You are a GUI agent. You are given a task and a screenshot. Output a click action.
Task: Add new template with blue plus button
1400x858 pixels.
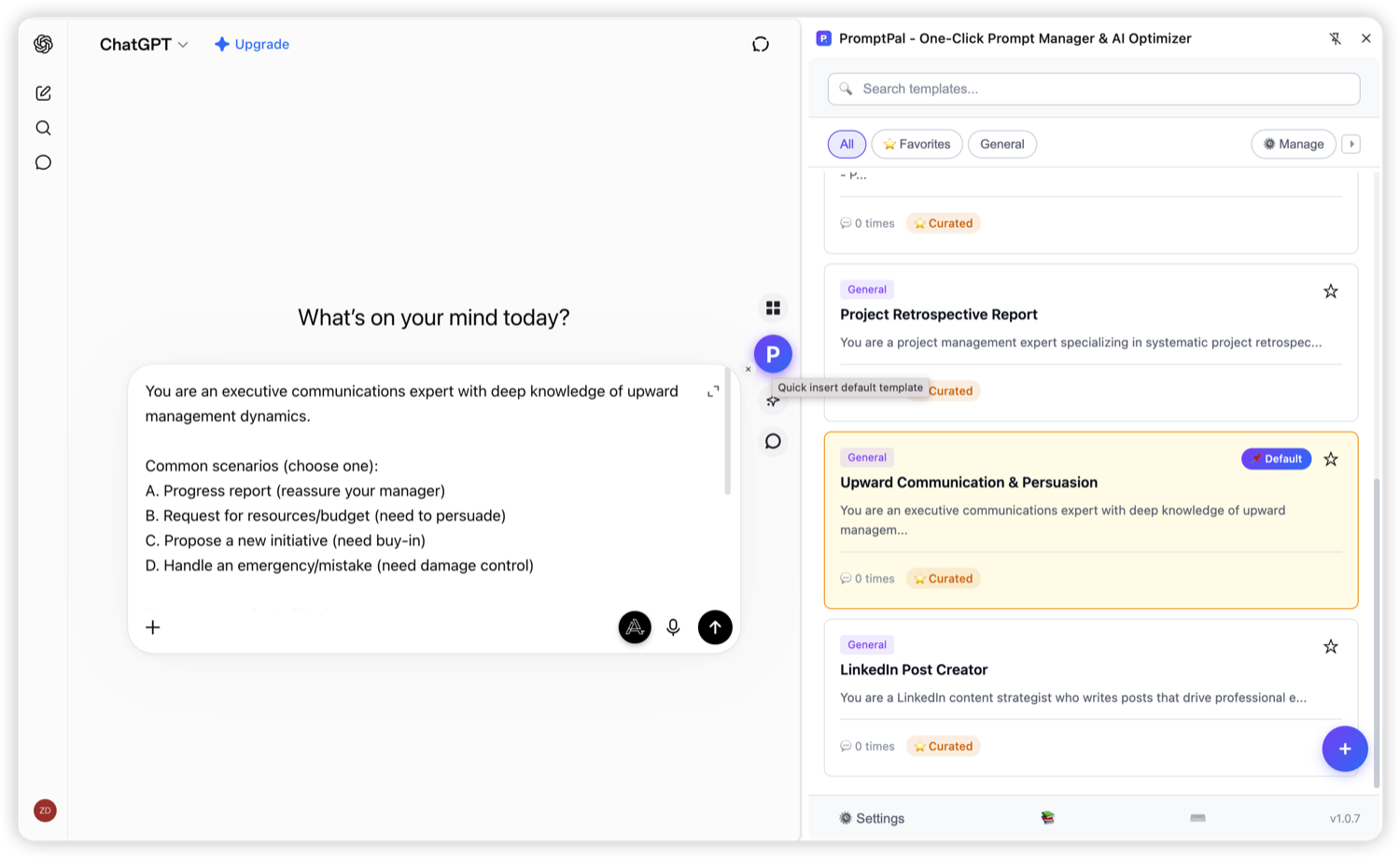(x=1345, y=749)
